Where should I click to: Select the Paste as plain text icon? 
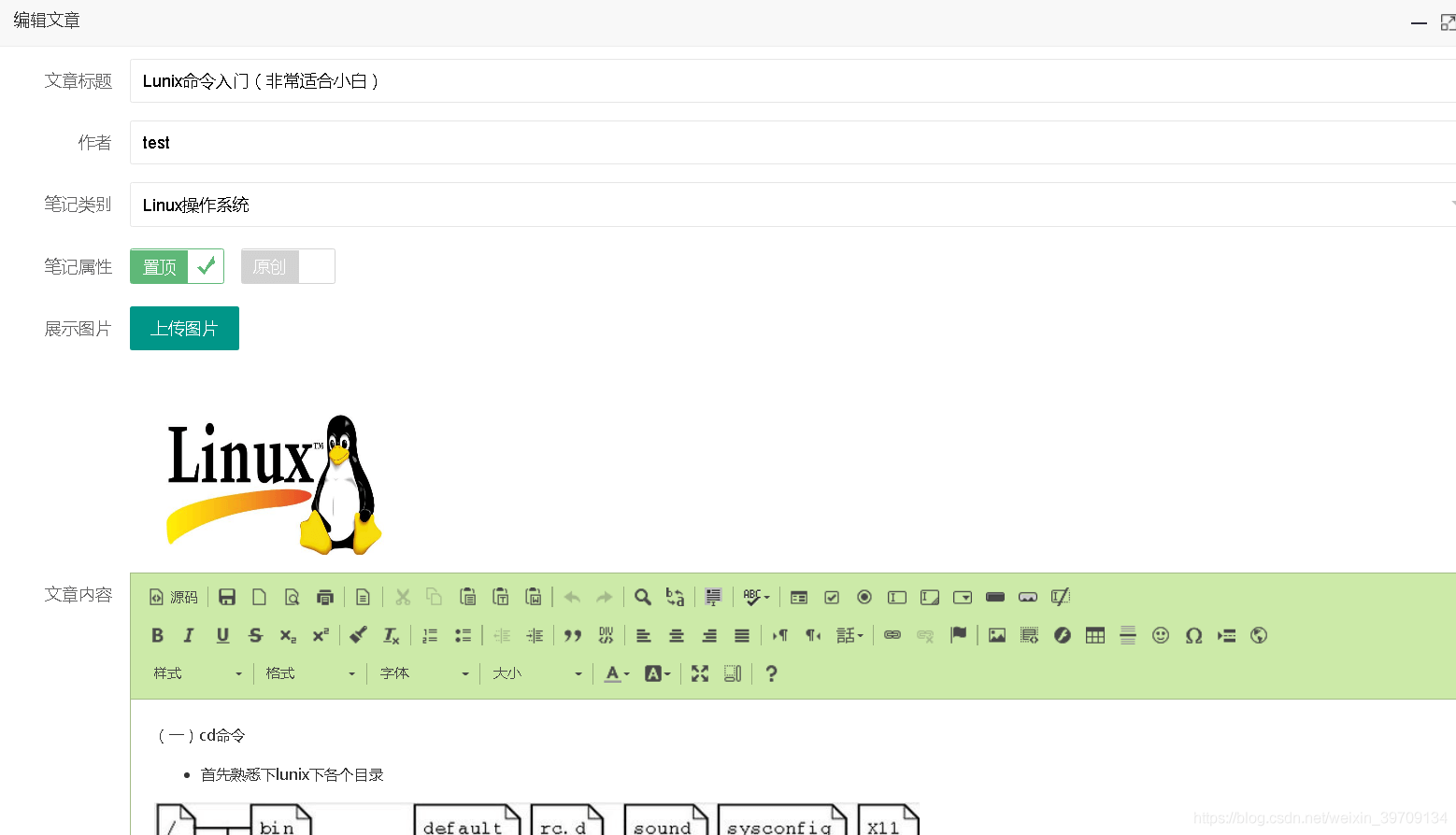pyautogui.click(x=501, y=597)
